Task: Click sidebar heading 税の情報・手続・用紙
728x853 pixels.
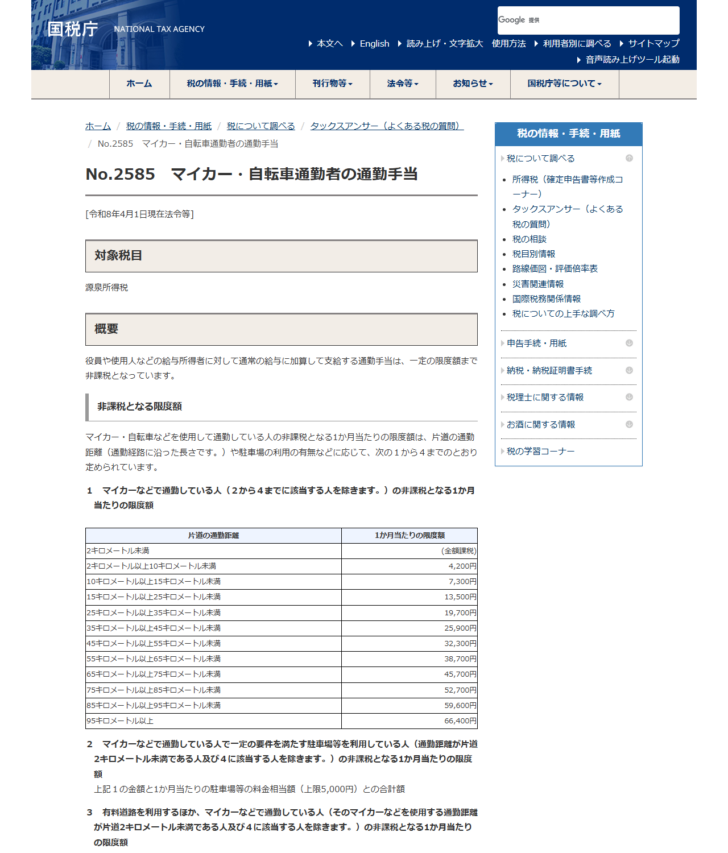Action: point(569,134)
